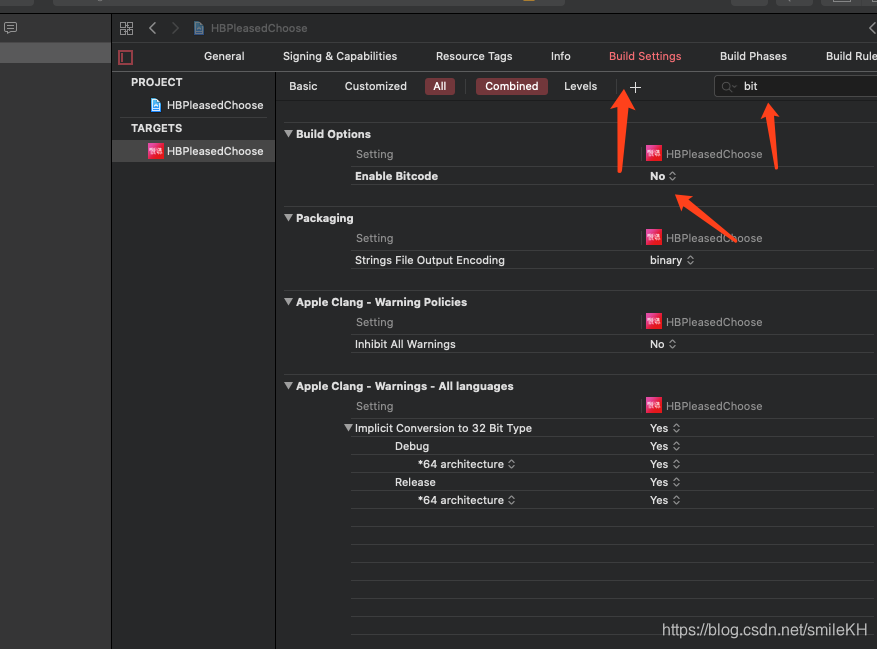Switch to Levels view mode
The image size is (877, 649).
coord(580,86)
